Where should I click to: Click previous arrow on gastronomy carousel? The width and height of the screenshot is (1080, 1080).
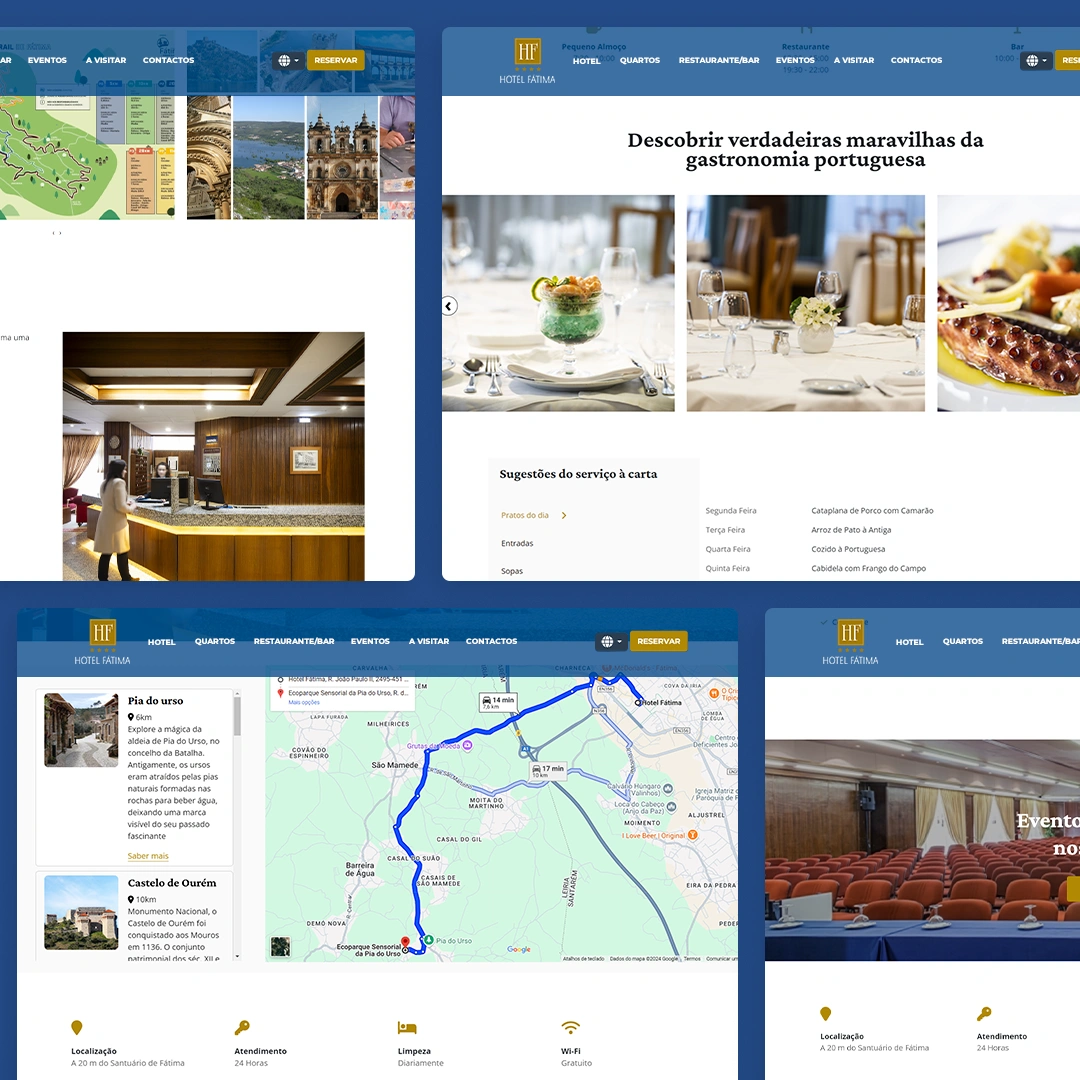coord(449,306)
